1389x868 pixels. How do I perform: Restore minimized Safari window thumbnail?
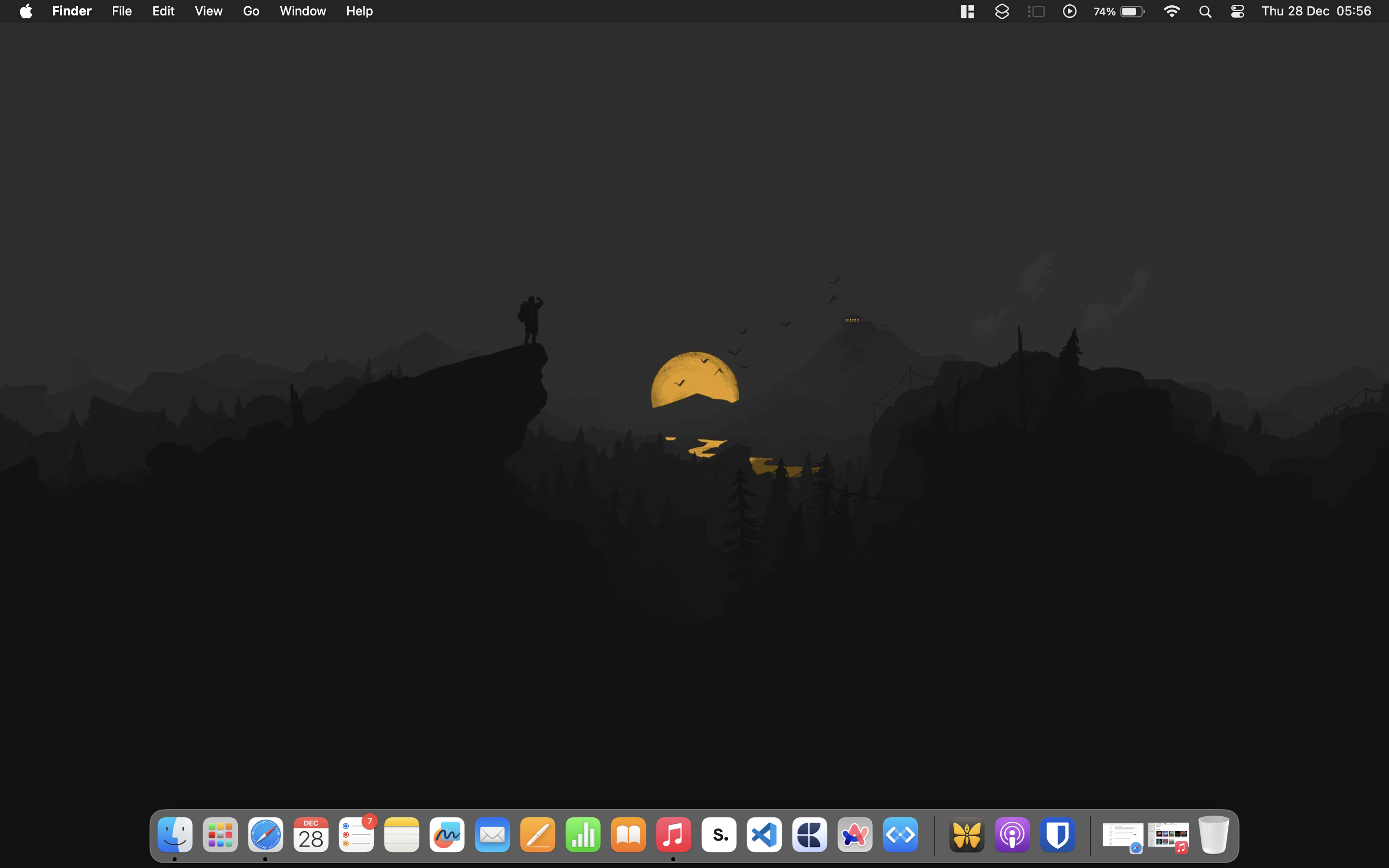[x=1122, y=836]
